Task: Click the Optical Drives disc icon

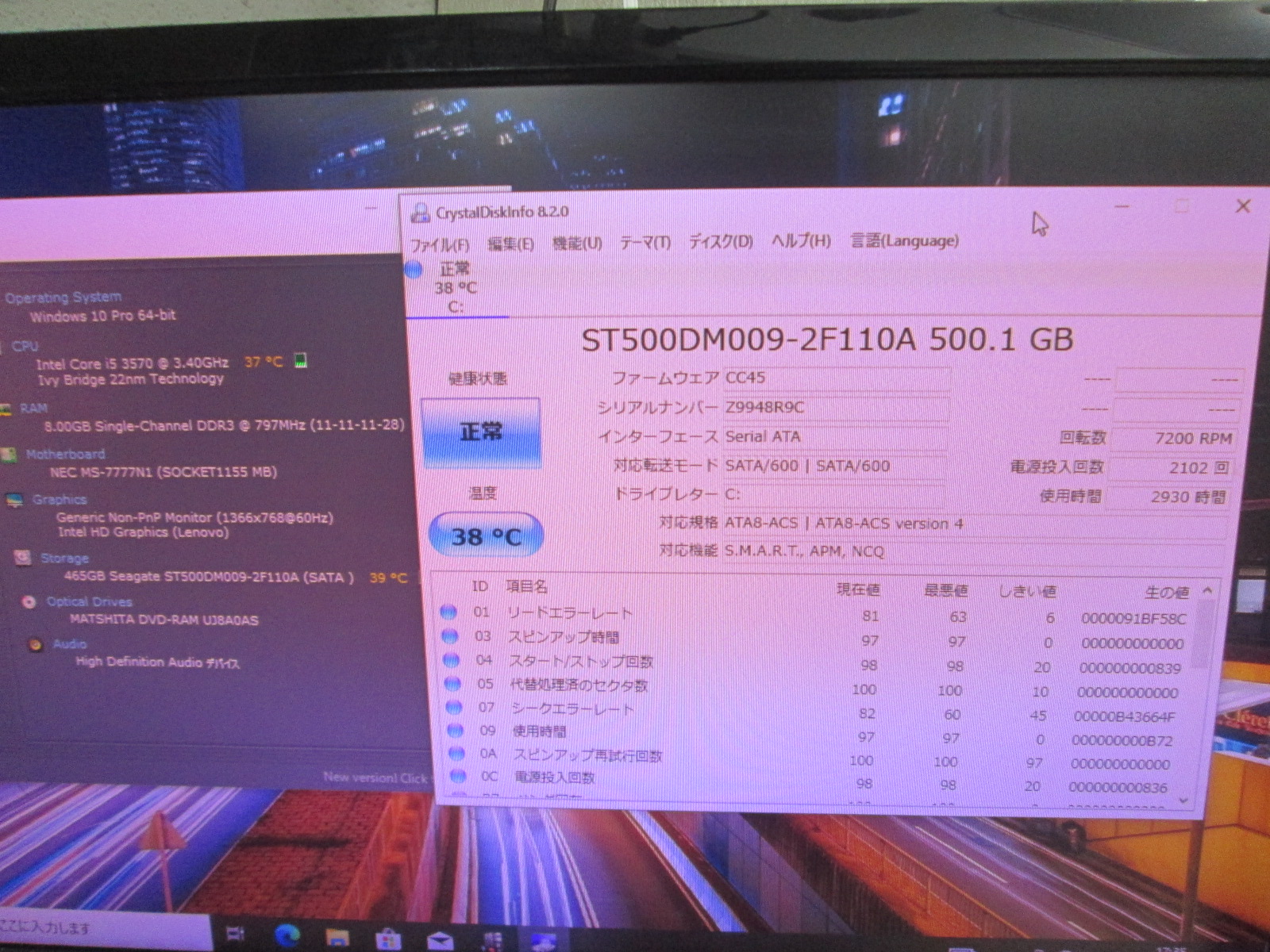Action: pos(29,602)
